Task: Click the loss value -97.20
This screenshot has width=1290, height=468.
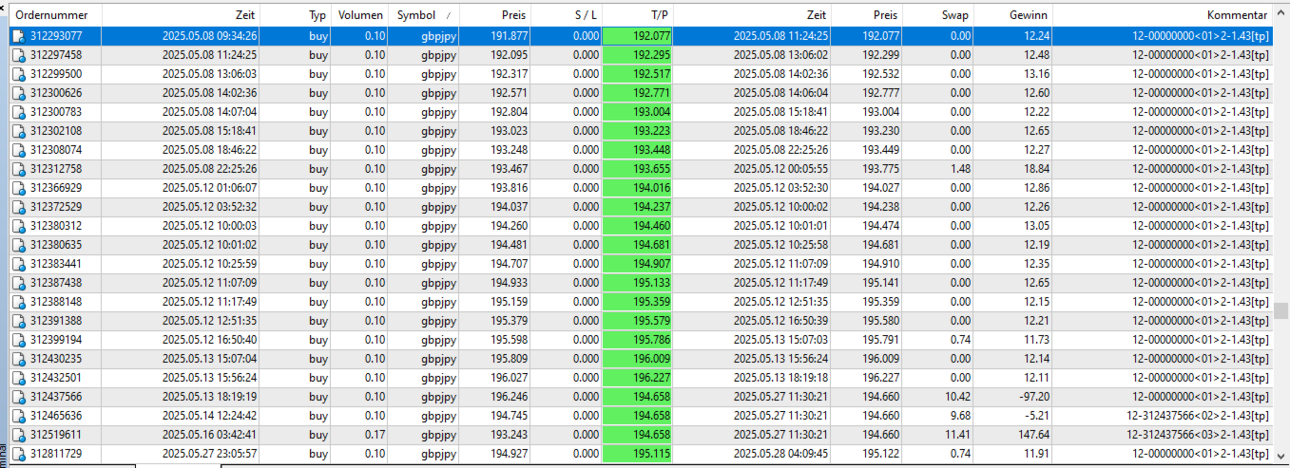Action: click(x=1031, y=396)
